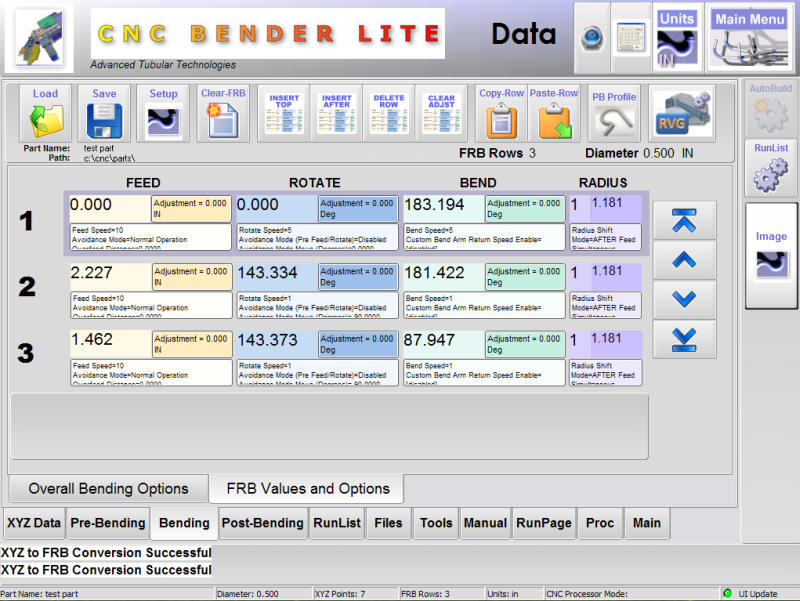Jump to the first row arrow

pos(684,222)
